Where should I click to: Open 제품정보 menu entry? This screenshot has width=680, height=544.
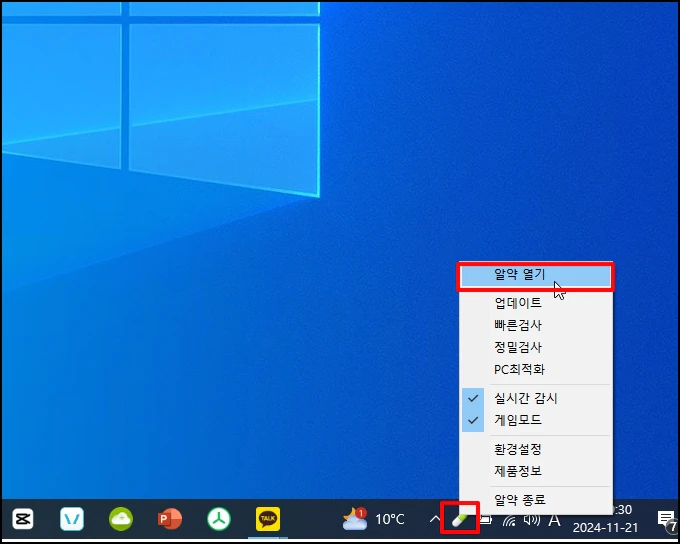click(x=536, y=471)
